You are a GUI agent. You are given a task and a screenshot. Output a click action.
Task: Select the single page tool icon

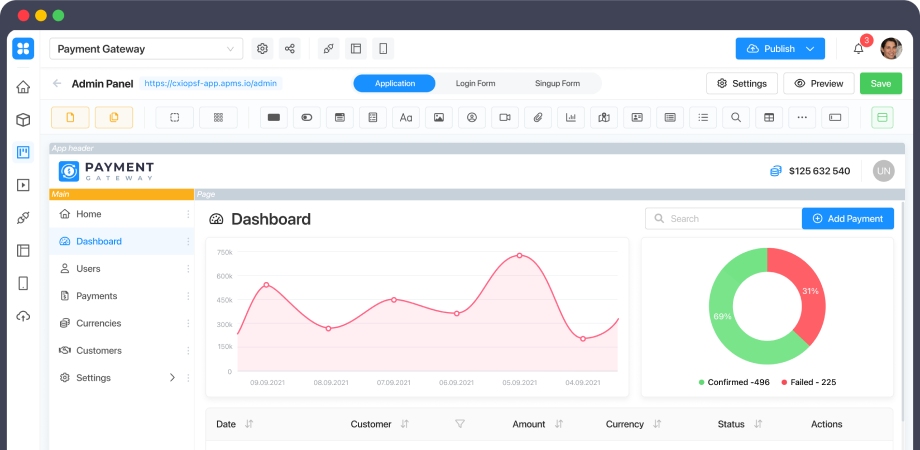(70, 117)
